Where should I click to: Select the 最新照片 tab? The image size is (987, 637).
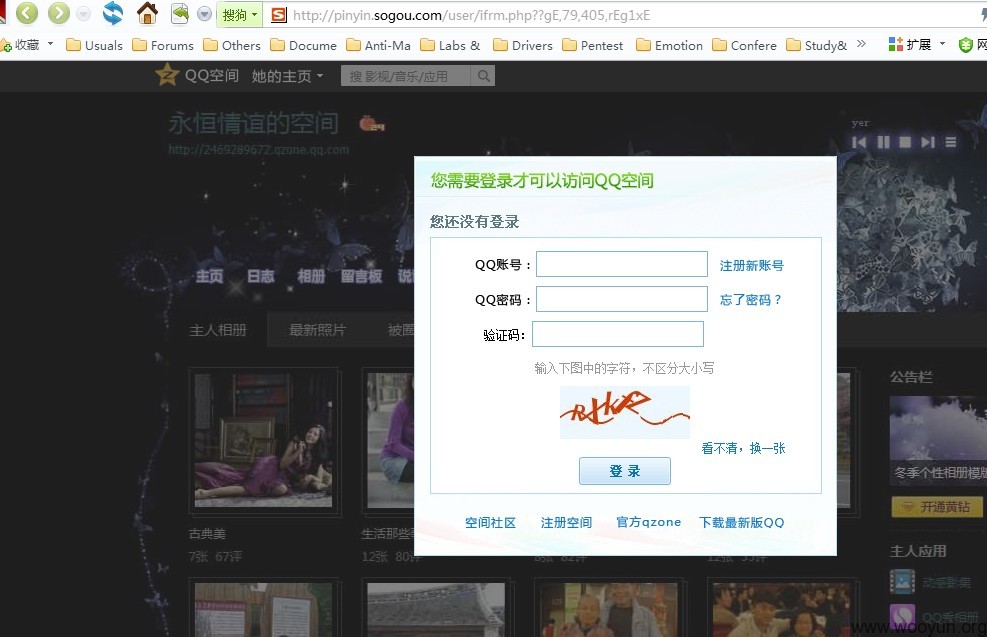point(317,330)
